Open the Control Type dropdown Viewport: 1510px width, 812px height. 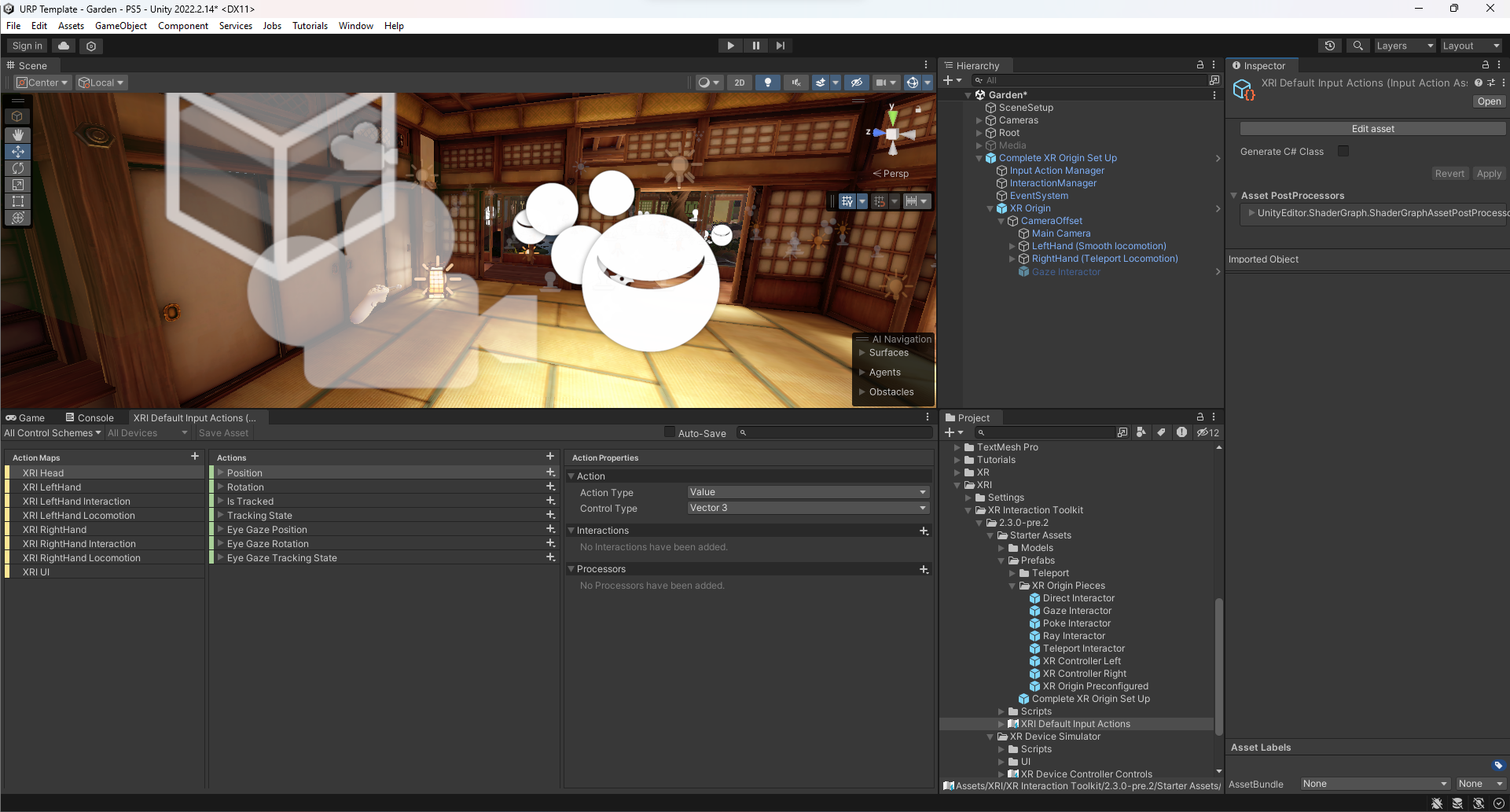pos(808,508)
